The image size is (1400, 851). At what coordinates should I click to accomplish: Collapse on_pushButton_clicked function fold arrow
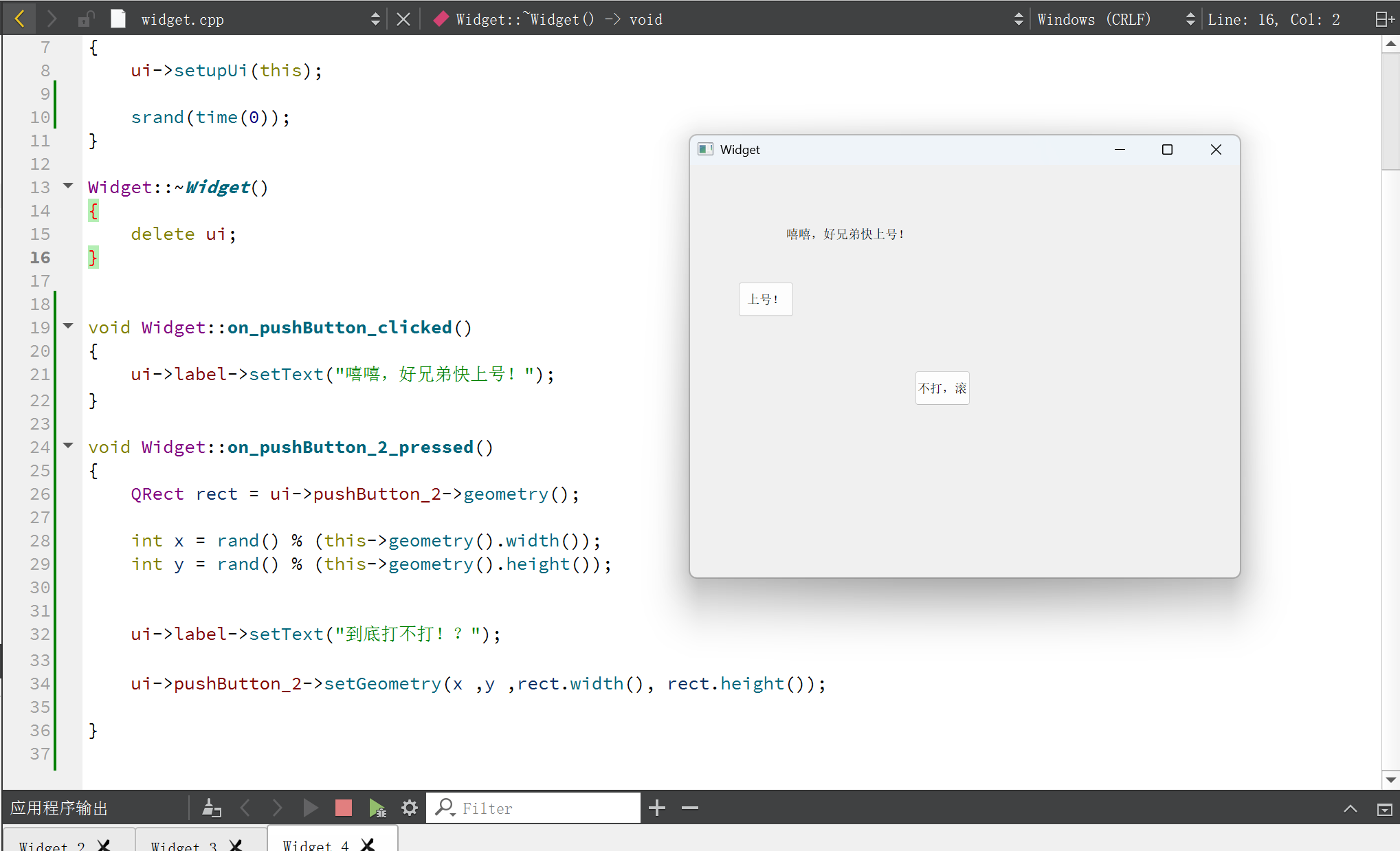(68, 326)
